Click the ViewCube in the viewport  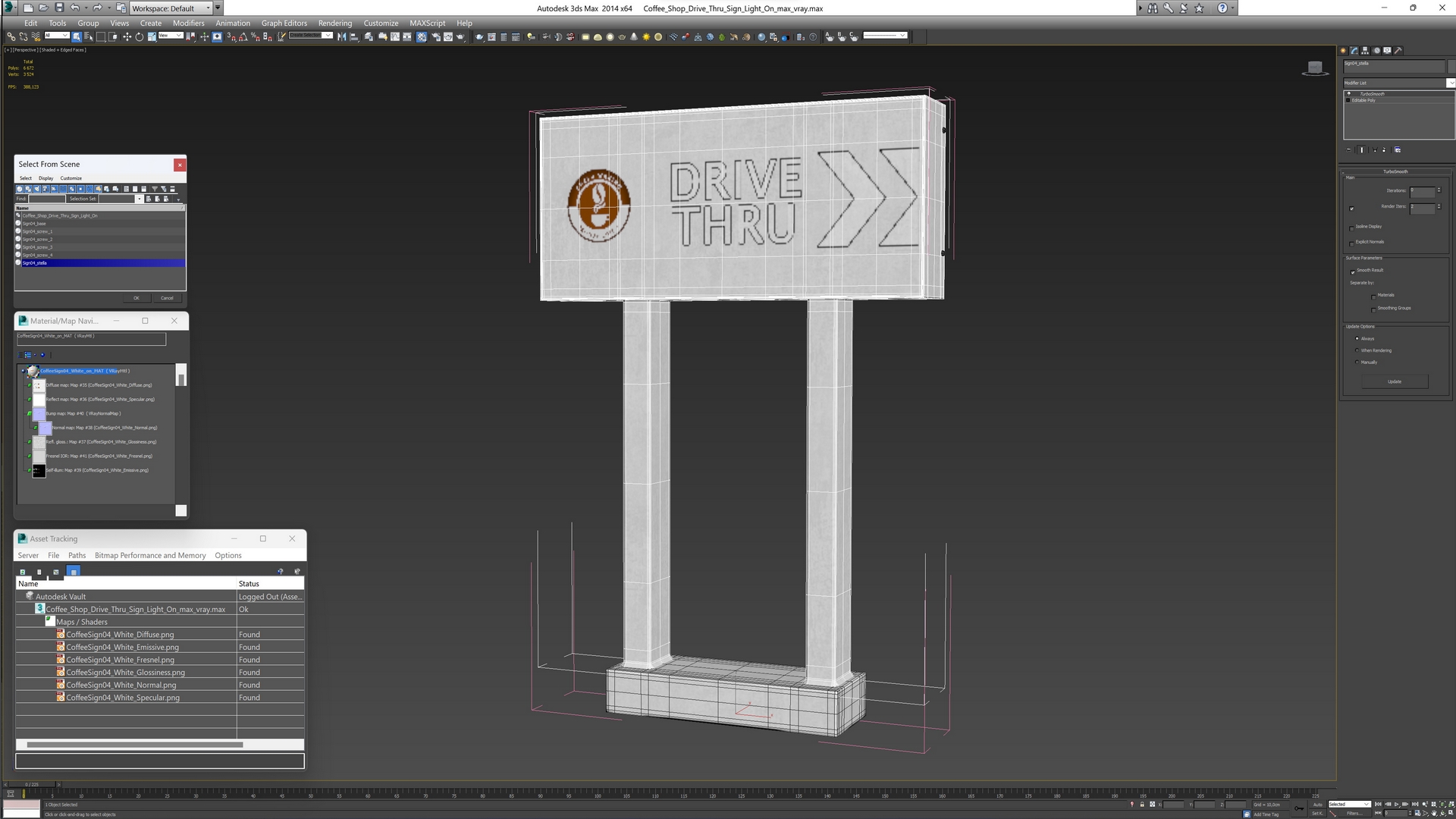click(1315, 68)
